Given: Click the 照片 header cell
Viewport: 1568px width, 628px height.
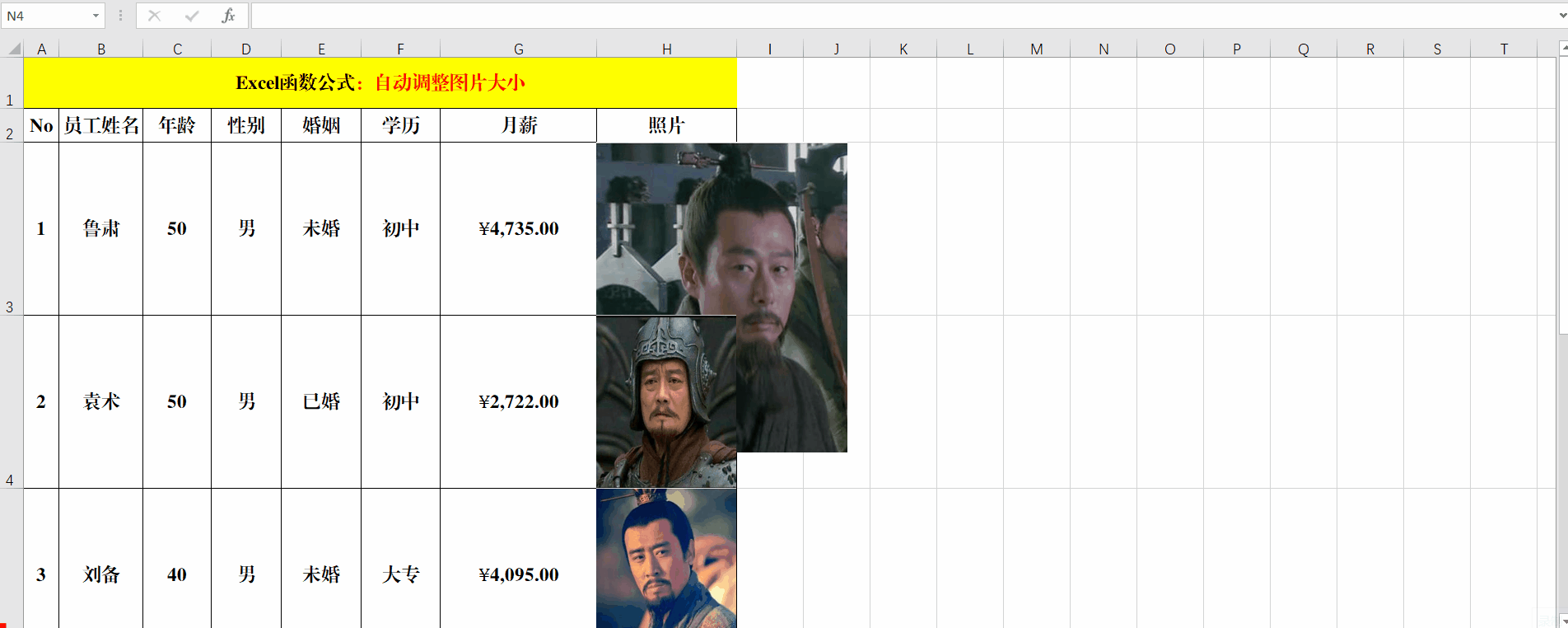Looking at the screenshot, I should click(x=666, y=125).
